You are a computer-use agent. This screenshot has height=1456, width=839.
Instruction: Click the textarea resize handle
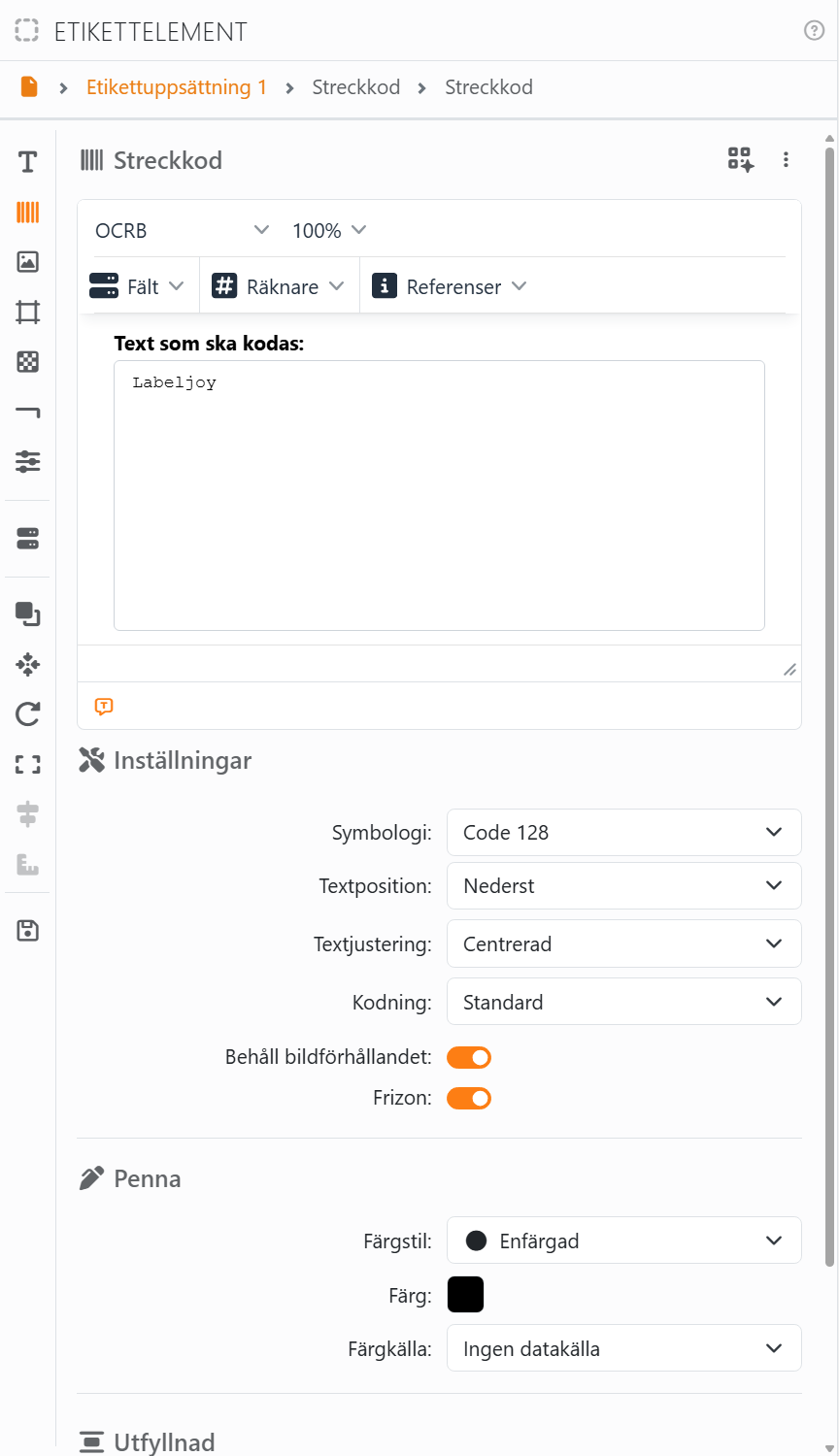(x=789, y=670)
